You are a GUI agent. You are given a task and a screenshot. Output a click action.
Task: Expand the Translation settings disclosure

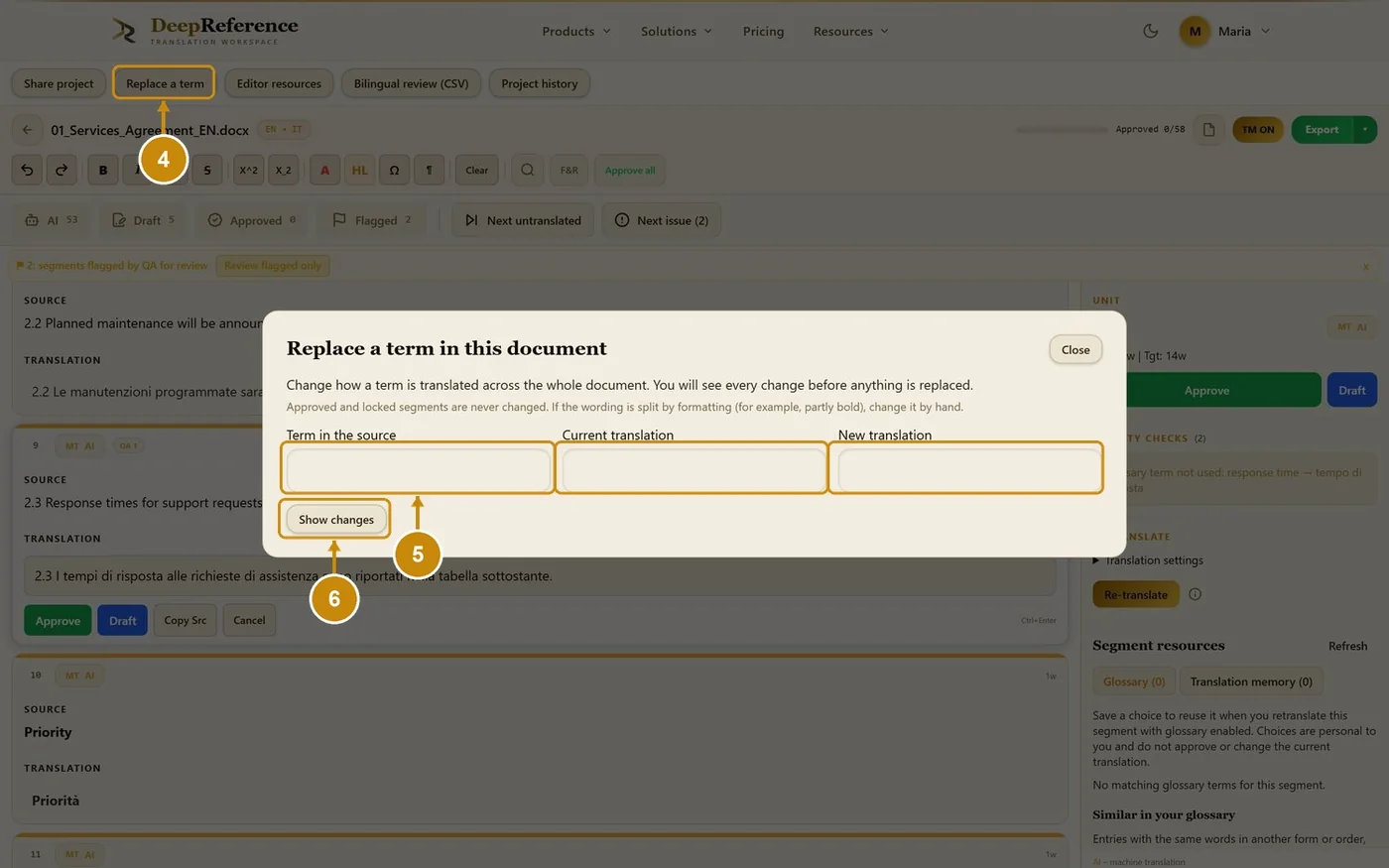pos(1148,560)
